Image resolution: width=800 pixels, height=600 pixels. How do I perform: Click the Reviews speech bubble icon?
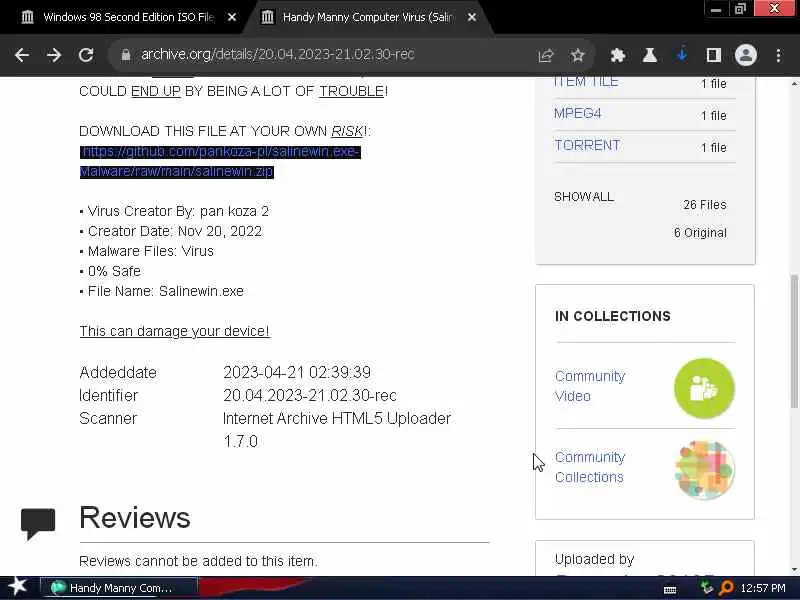click(38, 523)
